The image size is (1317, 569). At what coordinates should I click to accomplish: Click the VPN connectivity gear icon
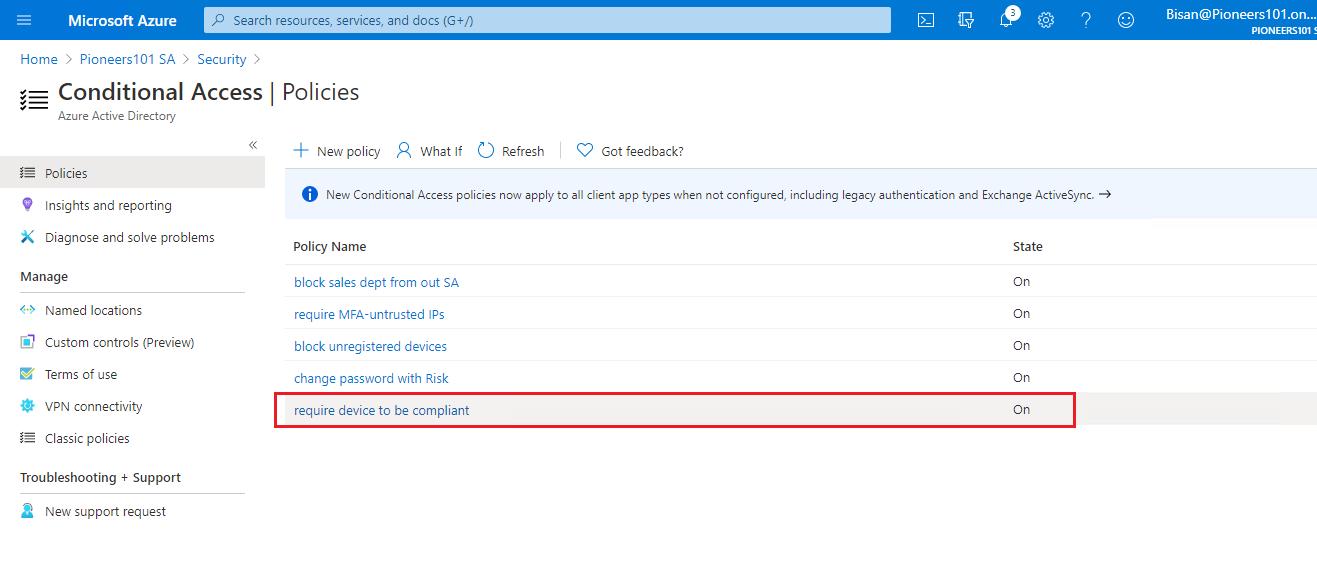click(x=28, y=406)
